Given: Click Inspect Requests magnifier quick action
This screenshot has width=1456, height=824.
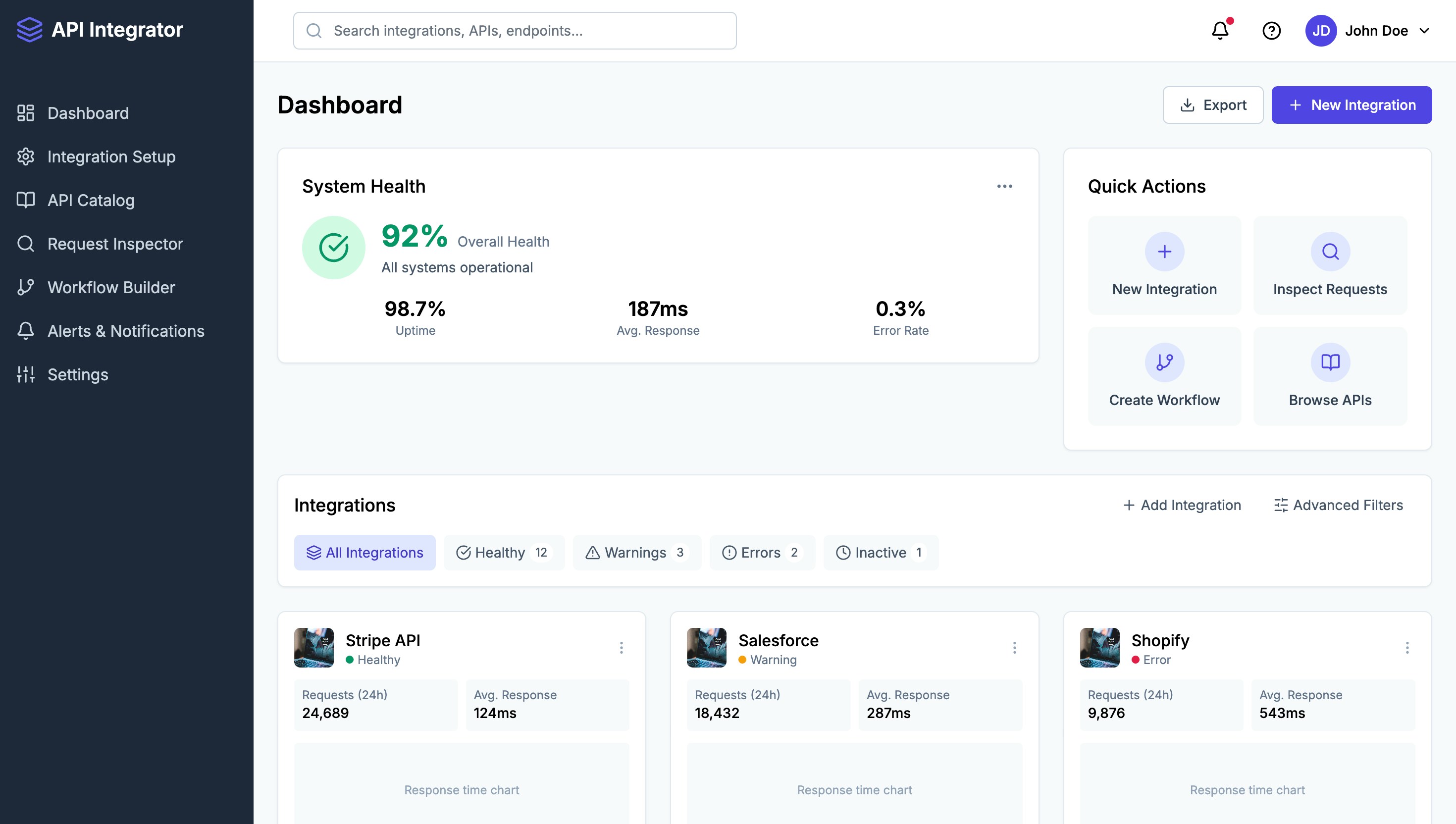Looking at the screenshot, I should coord(1330,252).
